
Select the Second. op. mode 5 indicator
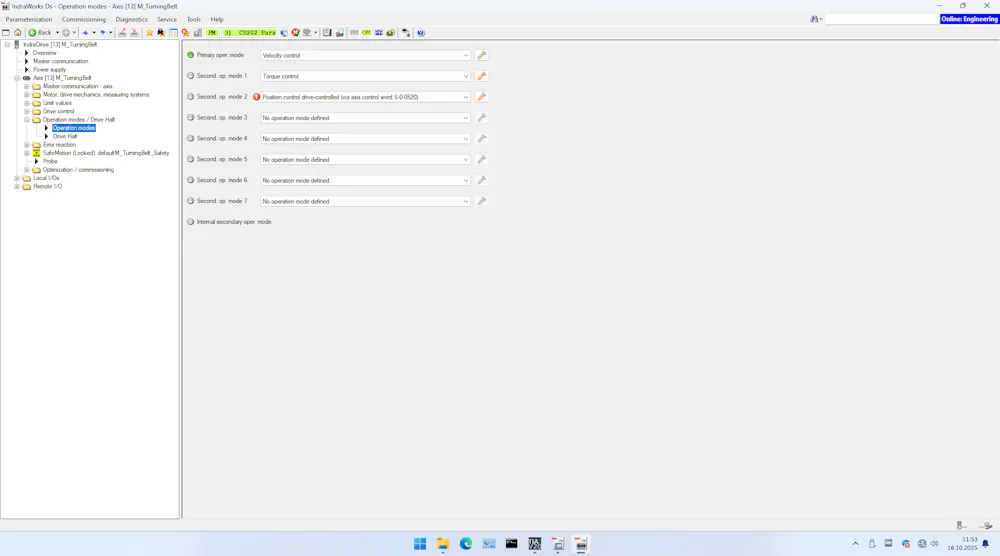coord(191,159)
